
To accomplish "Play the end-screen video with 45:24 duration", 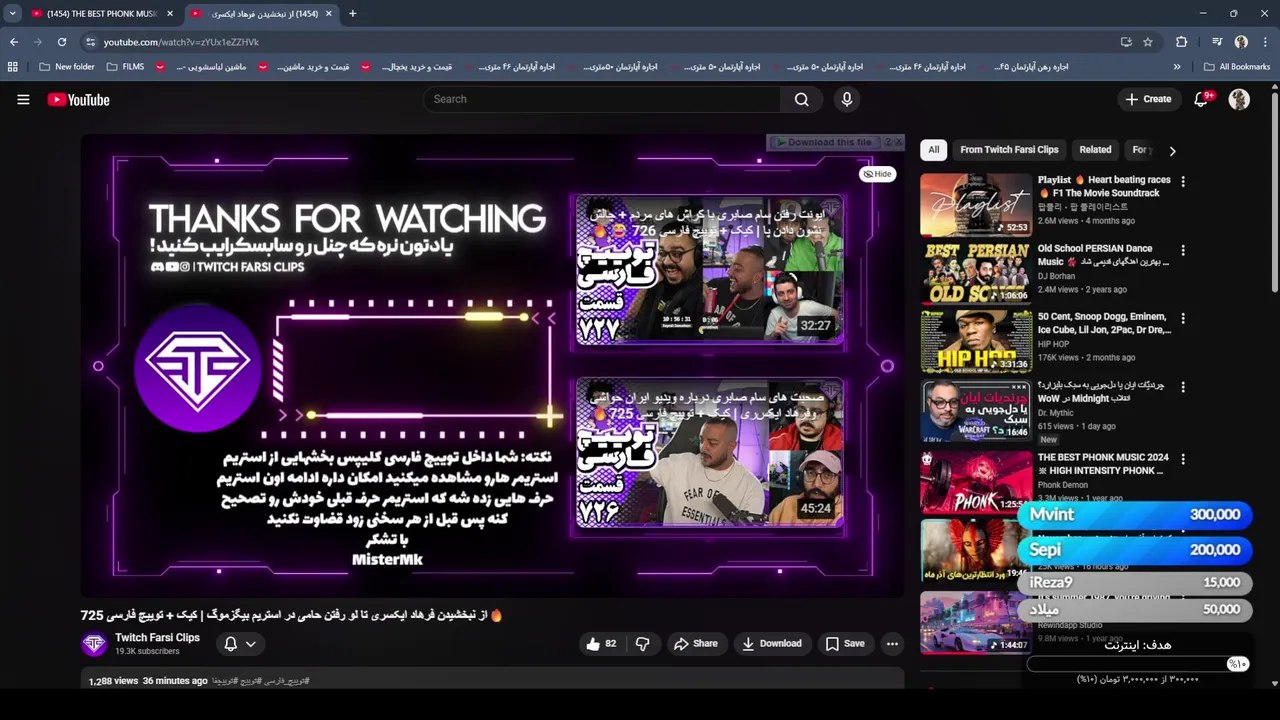I will click(709, 454).
